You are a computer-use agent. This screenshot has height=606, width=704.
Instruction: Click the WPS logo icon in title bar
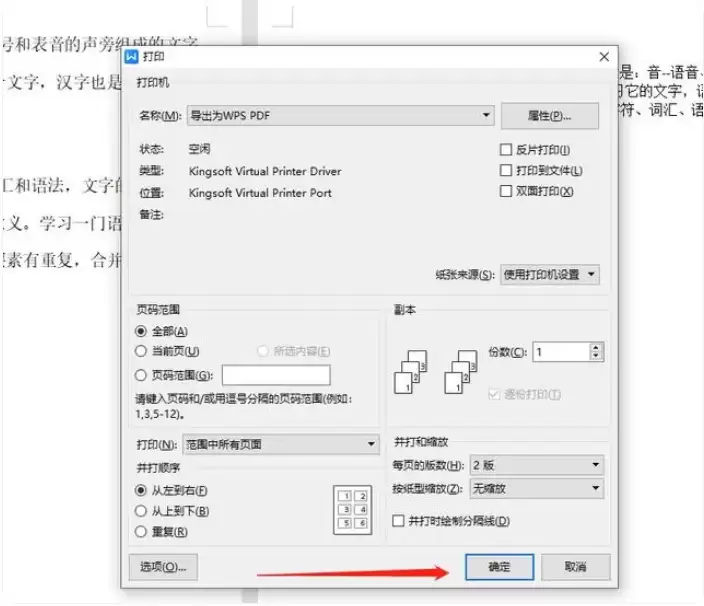pyautogui.click(x=132, y=57)
